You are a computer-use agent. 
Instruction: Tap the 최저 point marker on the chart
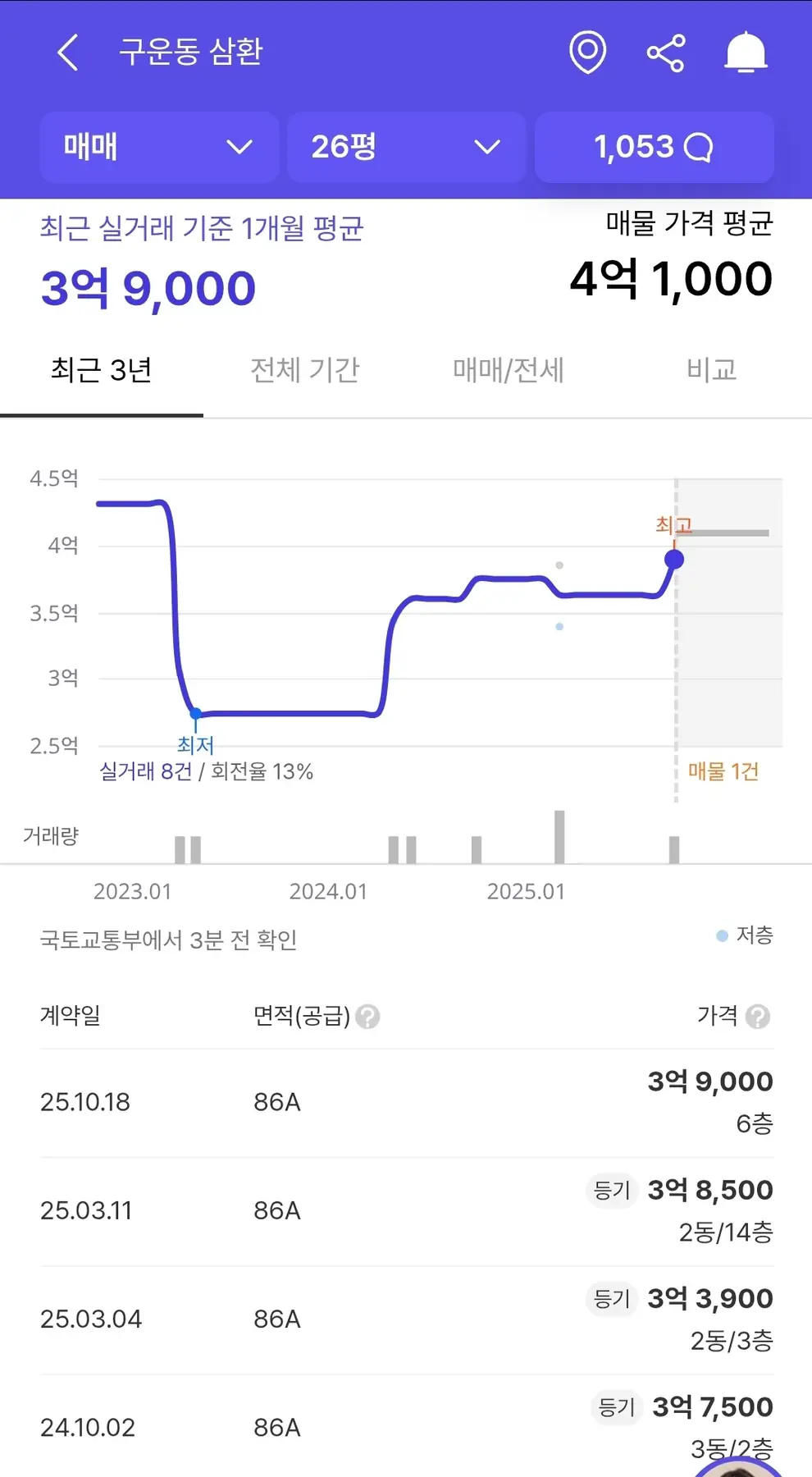click(x=196, y=714)
